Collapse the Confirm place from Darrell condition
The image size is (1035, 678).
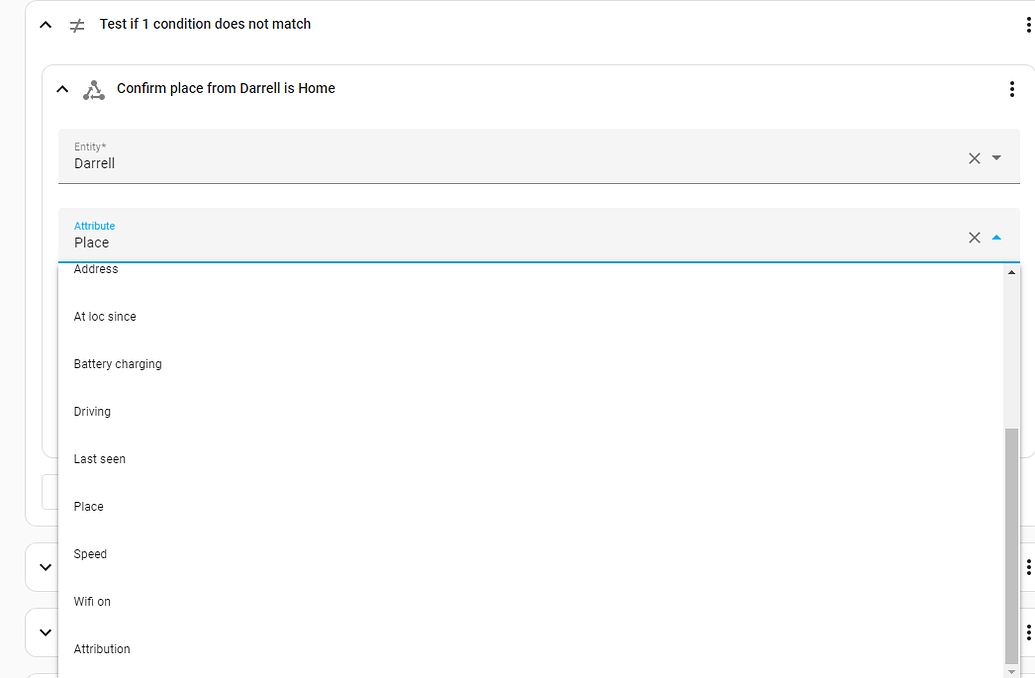62,90
